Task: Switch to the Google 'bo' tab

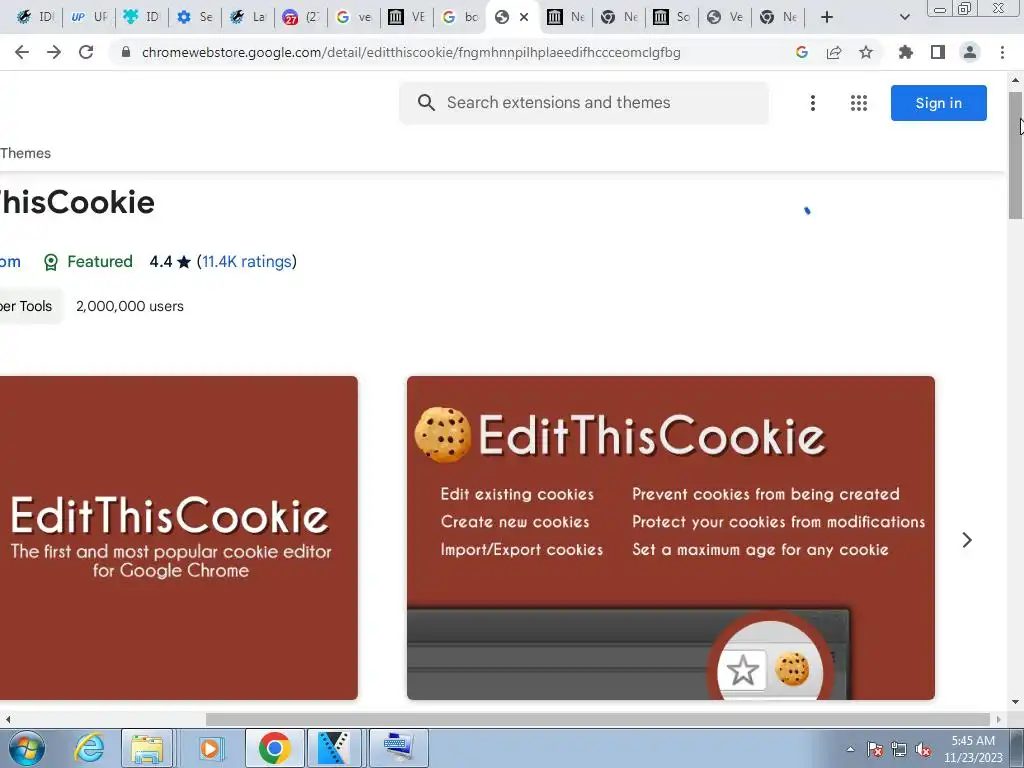Action: click(460, 17)
